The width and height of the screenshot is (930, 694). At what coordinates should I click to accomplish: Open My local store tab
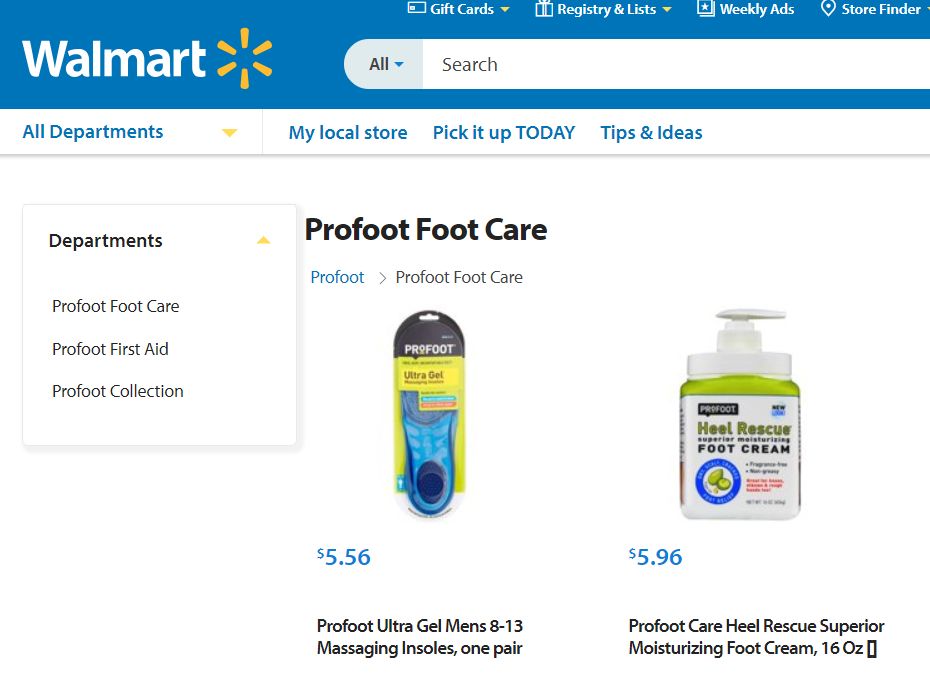pyautogui.click(x=348, y=133)
